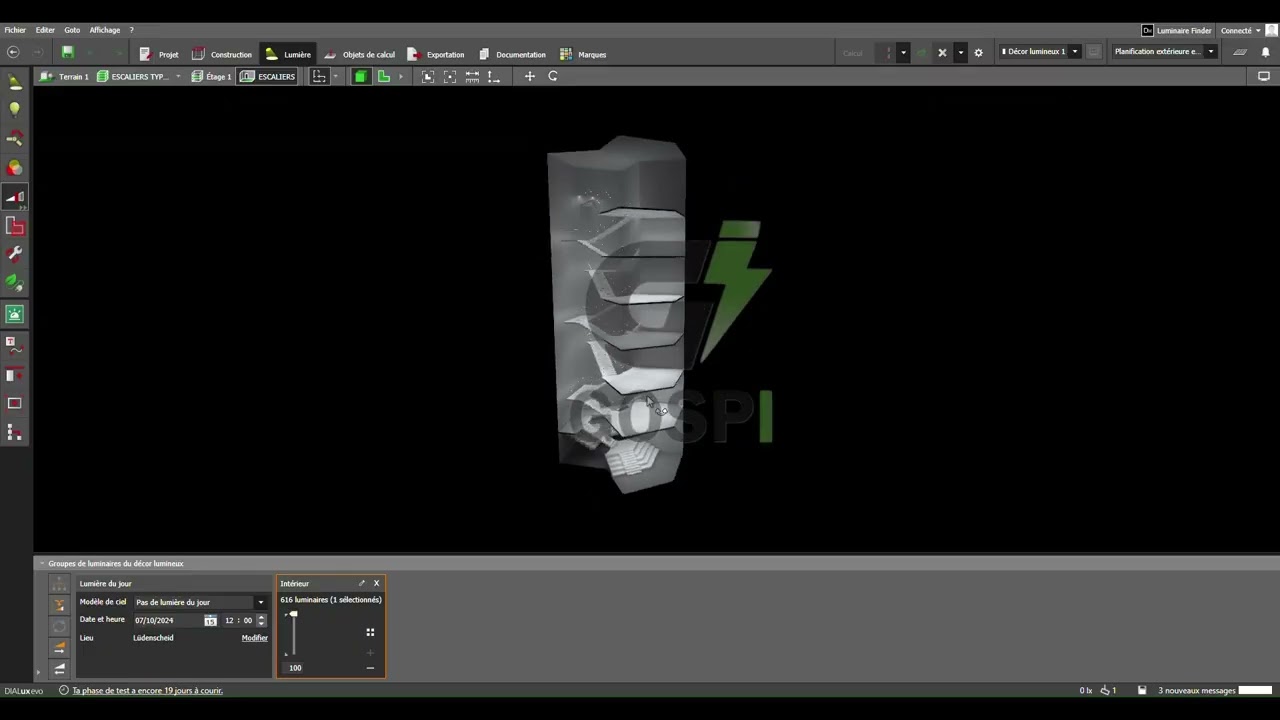Open the Affichage menu

click(105, 30)
